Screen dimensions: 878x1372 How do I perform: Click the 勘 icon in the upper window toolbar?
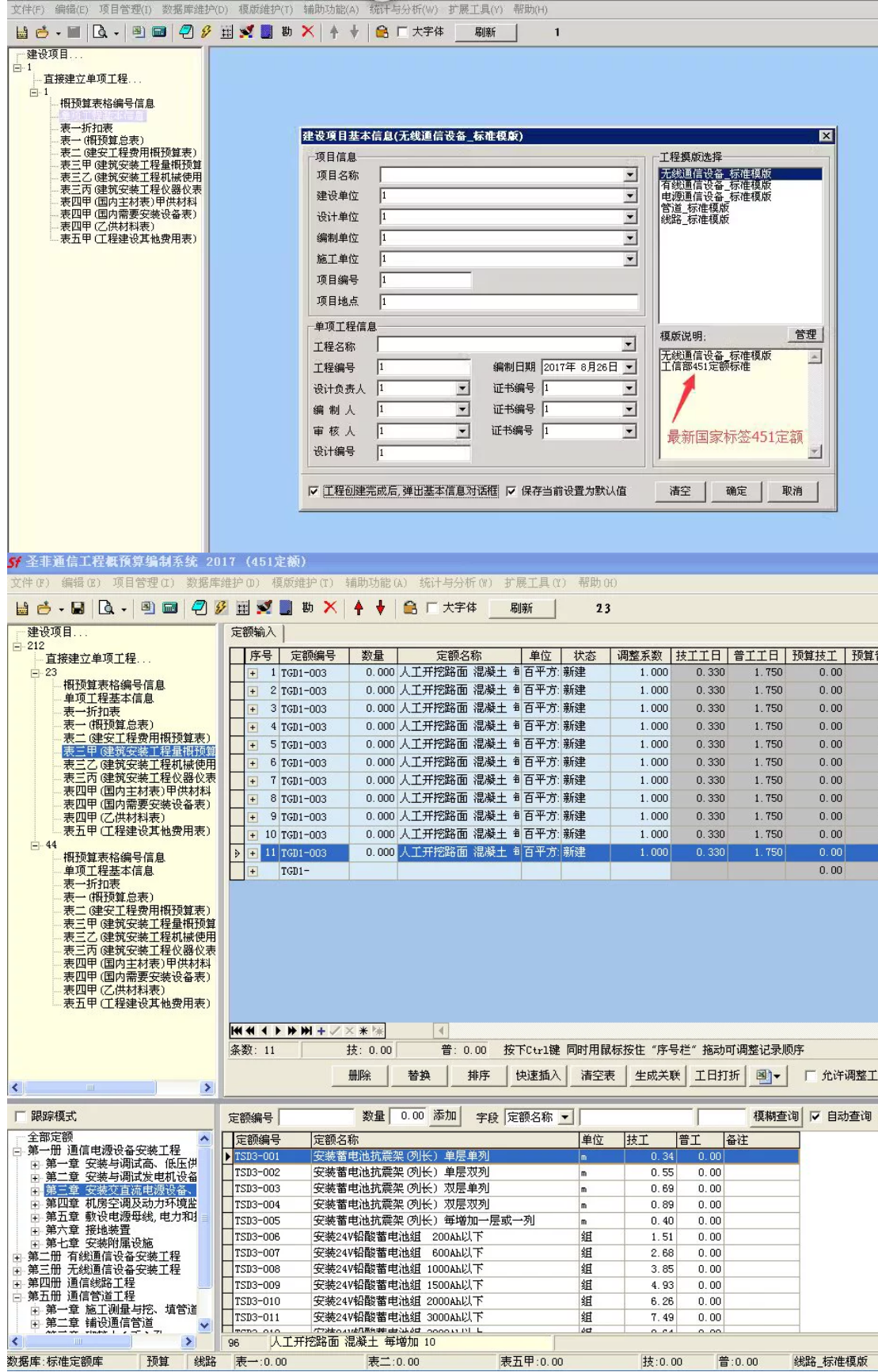pyautogui.click(x=287, y=32)
